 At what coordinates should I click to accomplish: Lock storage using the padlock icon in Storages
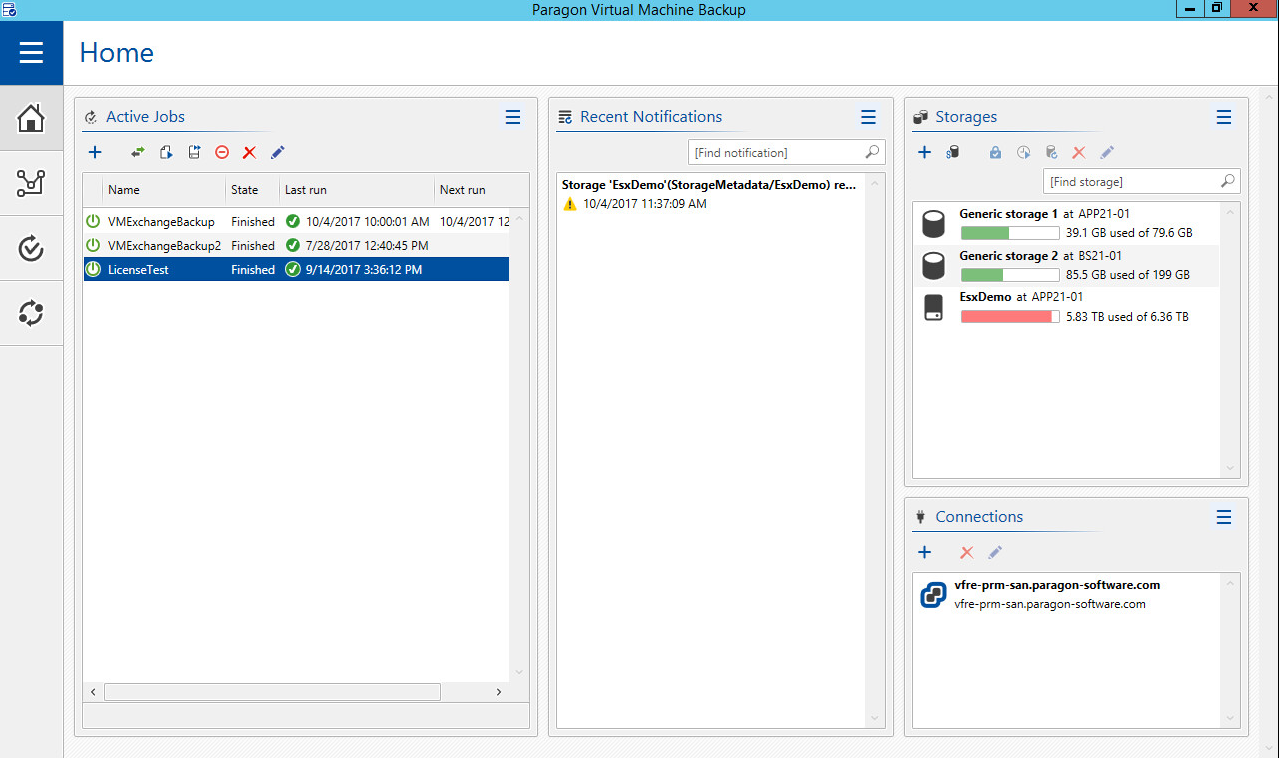click(x=995, y=152)
